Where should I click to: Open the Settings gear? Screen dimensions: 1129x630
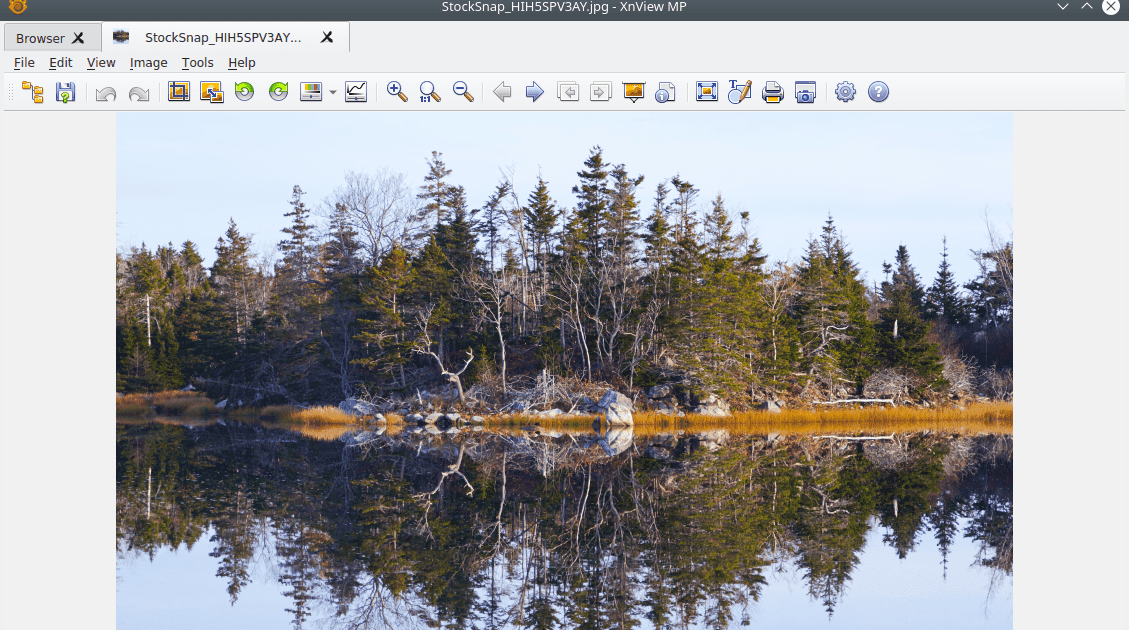(x=845, y=91)
